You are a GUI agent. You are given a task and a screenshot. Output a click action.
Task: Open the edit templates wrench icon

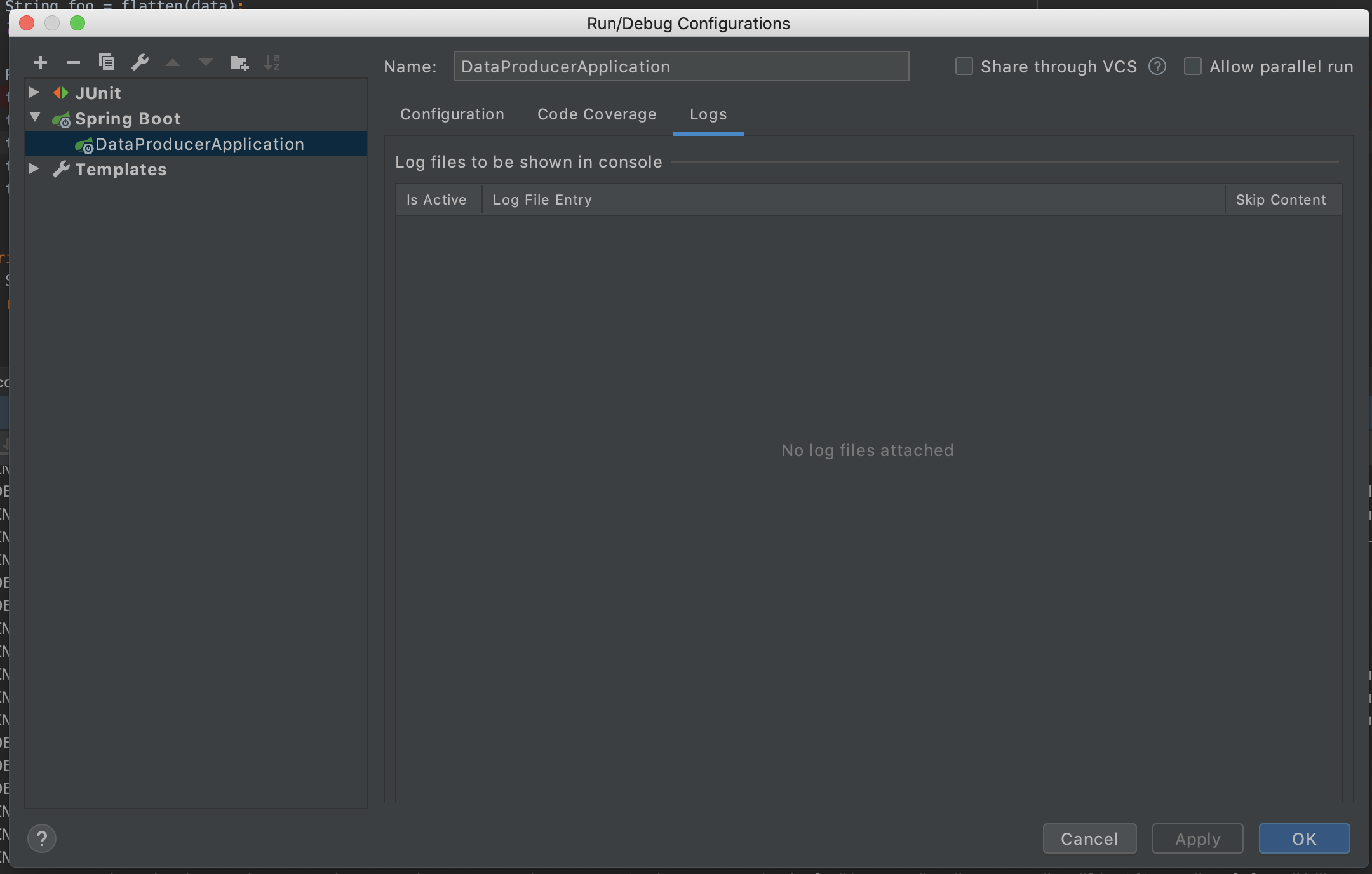(140, 62)
